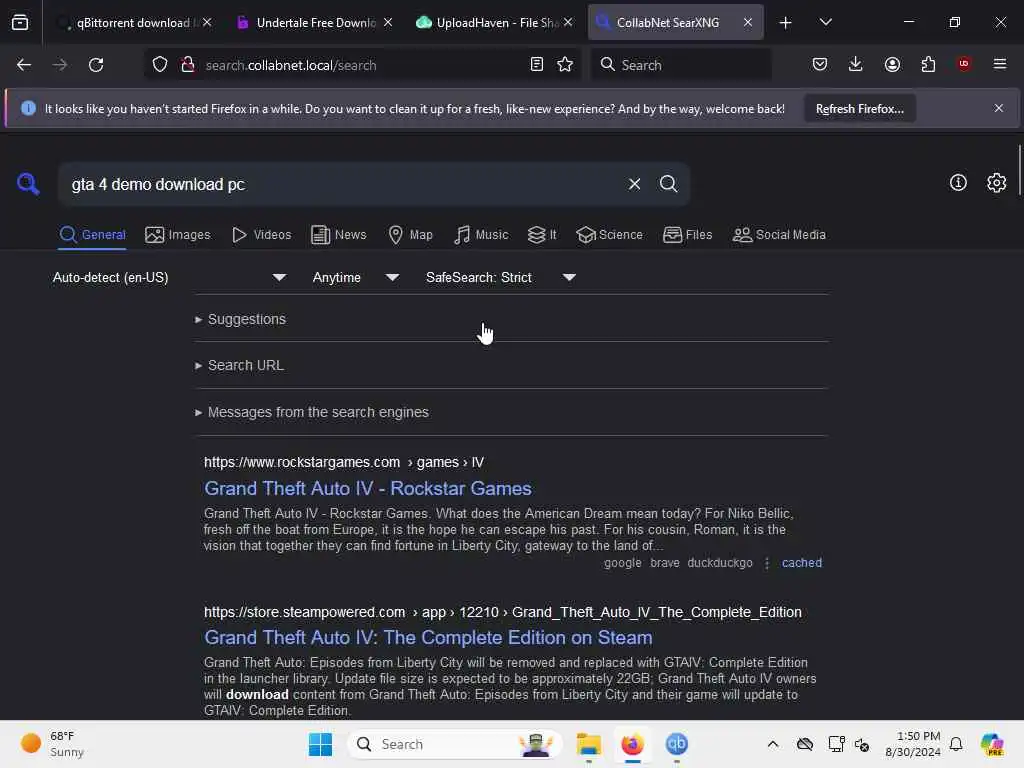Click the Firefox address bar URL

[361, 65]
